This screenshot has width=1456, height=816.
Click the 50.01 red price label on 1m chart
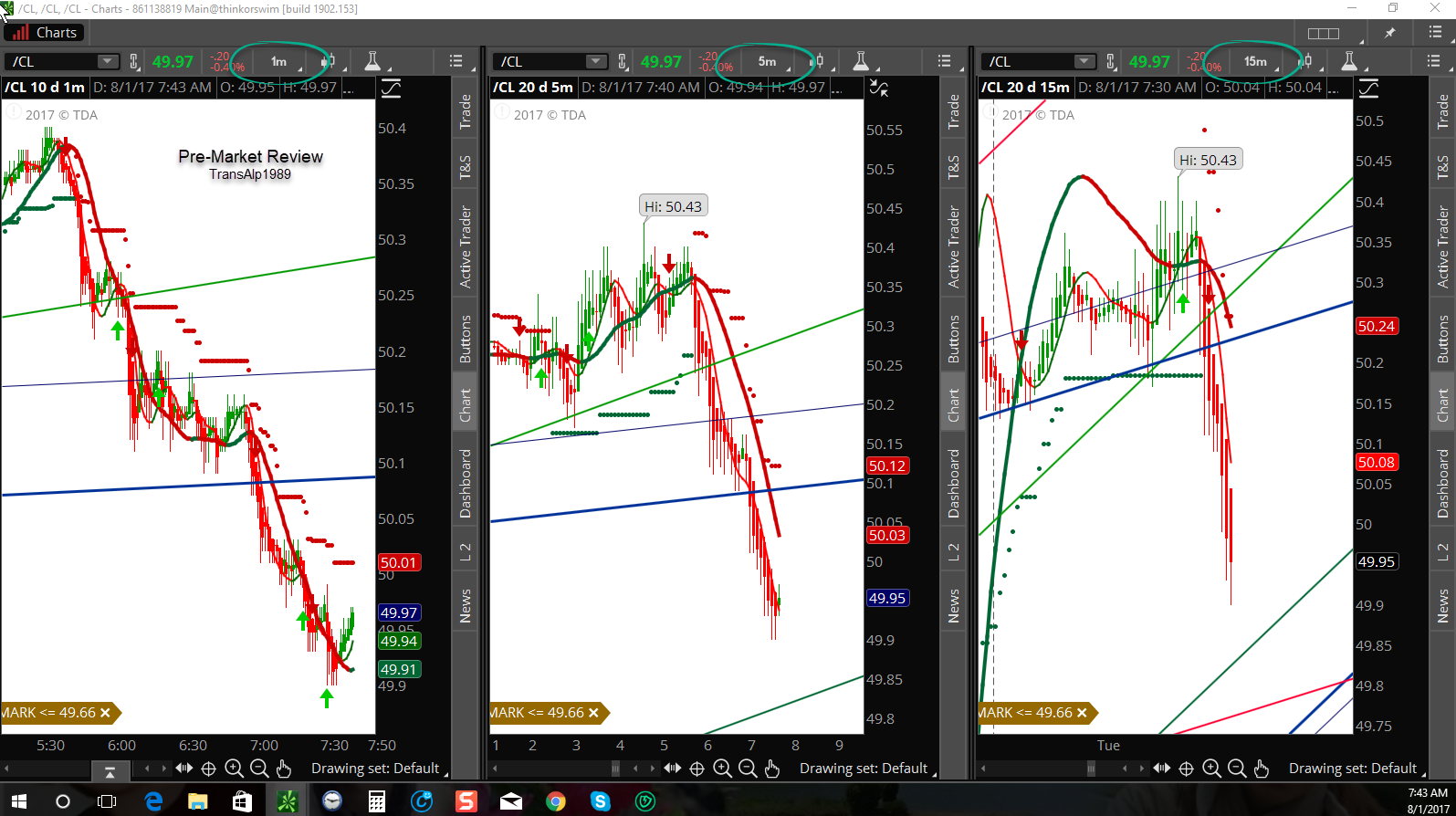pyautogui.click(x=399, y=562)
